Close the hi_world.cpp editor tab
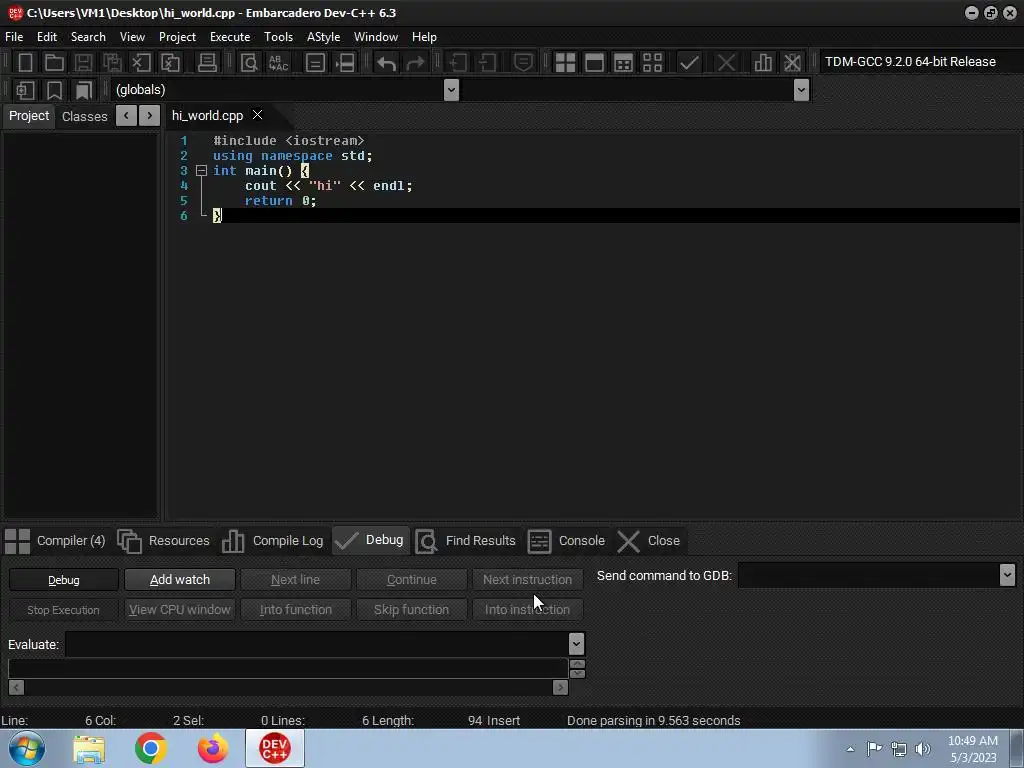 (257, 115)
